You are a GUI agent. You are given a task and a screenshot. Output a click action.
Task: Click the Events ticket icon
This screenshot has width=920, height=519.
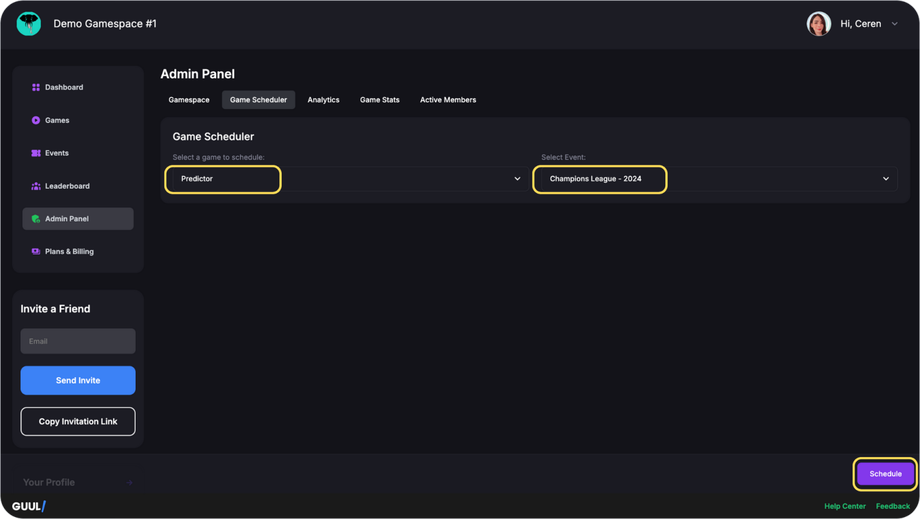point(36,154)
